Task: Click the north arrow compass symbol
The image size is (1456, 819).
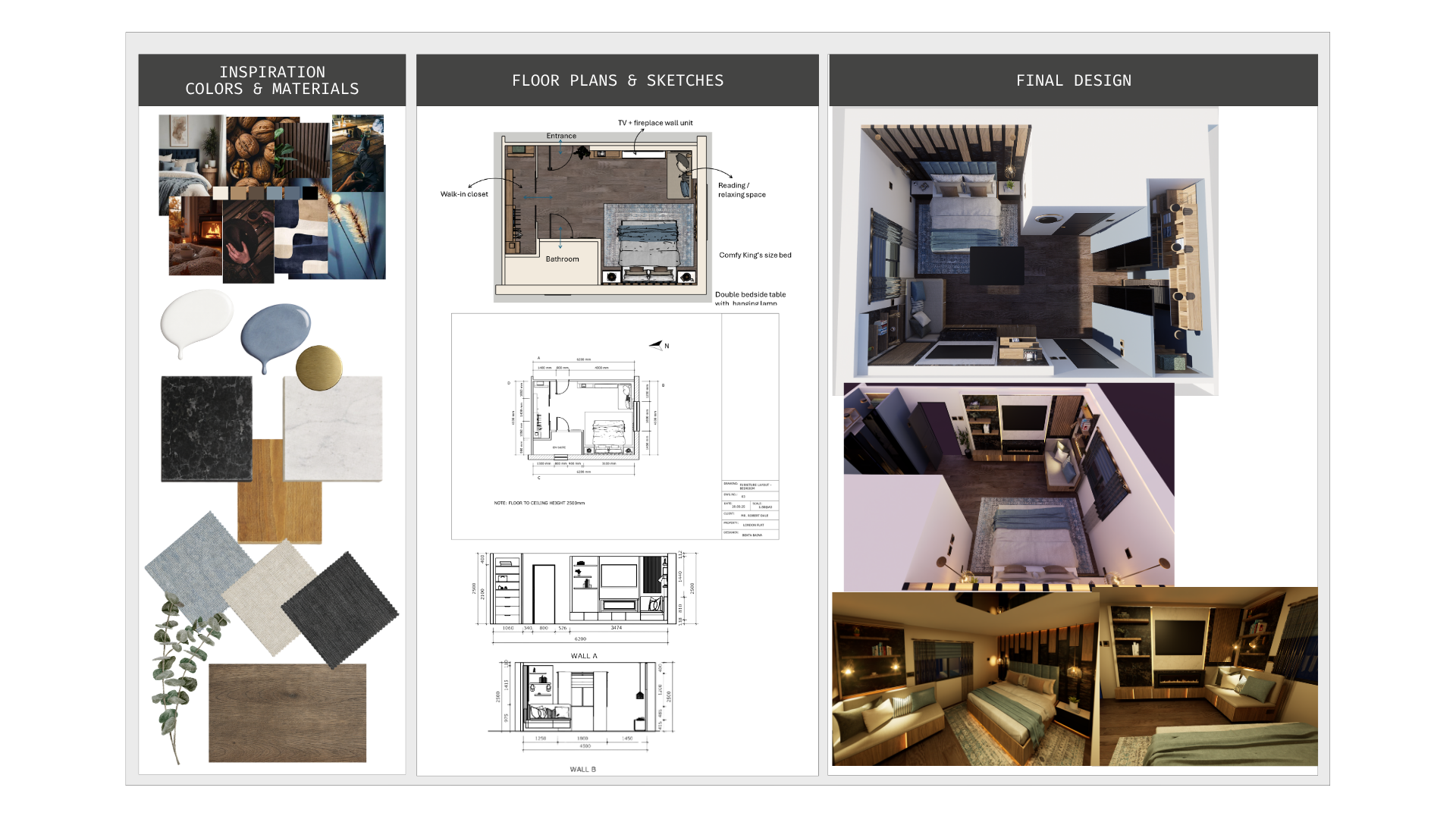Action: [x=657, y=345]
